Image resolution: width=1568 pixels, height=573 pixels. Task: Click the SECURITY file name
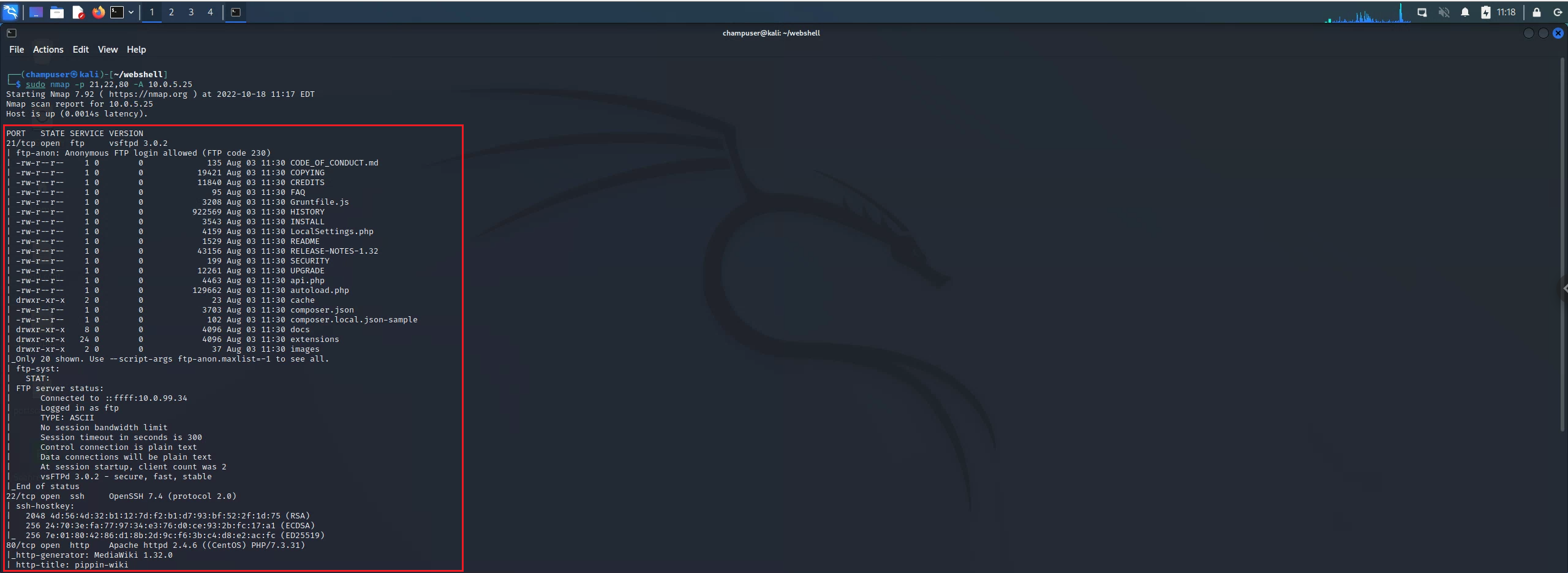tap(310, 261)
